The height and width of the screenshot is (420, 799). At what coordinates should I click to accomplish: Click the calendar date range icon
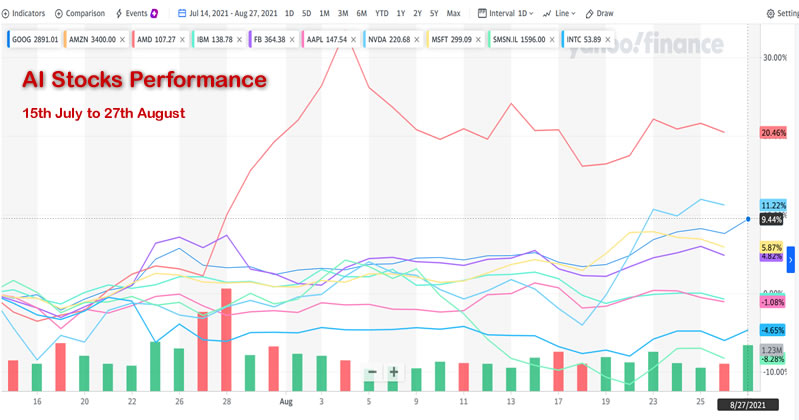coord(180,14)
